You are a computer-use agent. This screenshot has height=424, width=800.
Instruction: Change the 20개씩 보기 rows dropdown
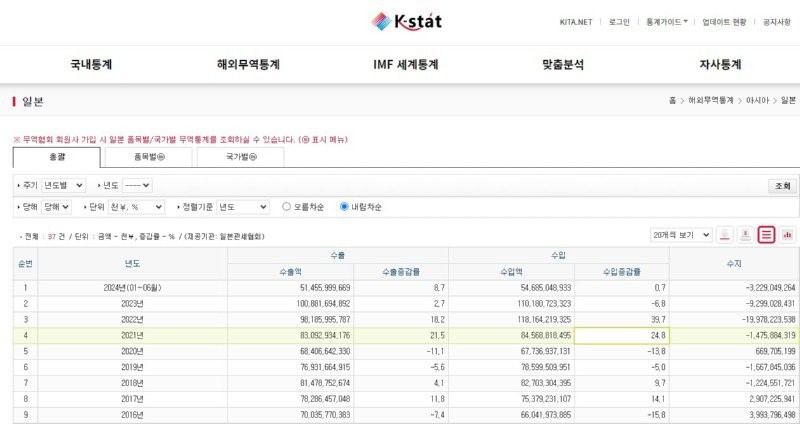pyautogui.click(x=678, y=234)
